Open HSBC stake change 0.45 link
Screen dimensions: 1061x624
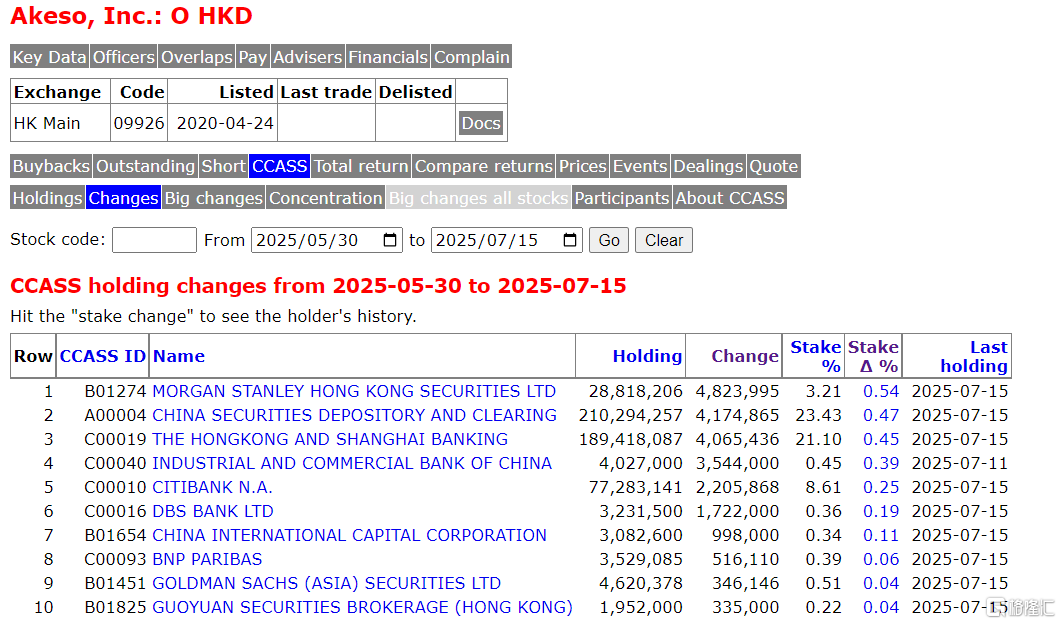point(881,439)
